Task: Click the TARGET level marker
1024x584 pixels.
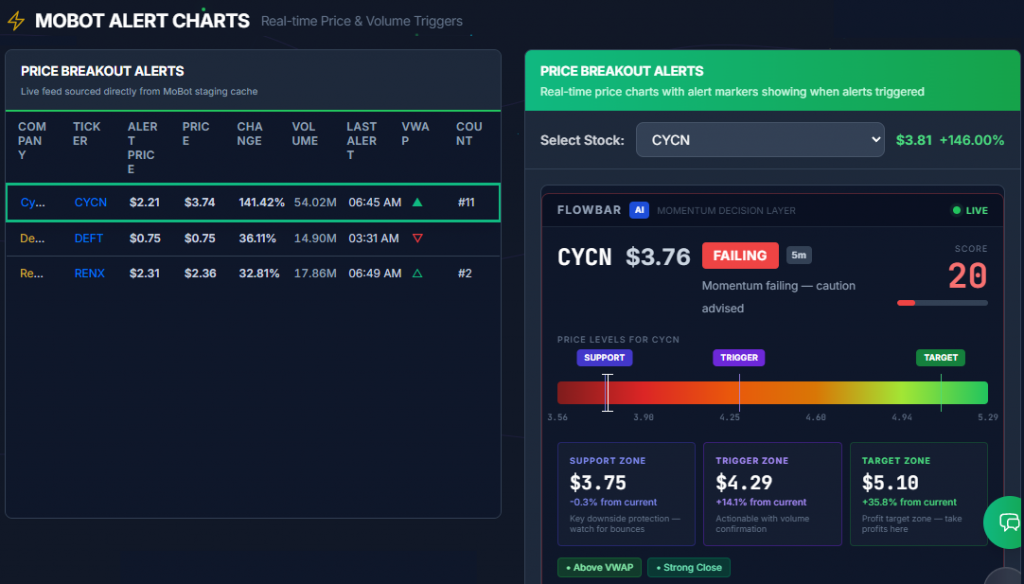Action: pyautogui.click(x=940, y=357)
